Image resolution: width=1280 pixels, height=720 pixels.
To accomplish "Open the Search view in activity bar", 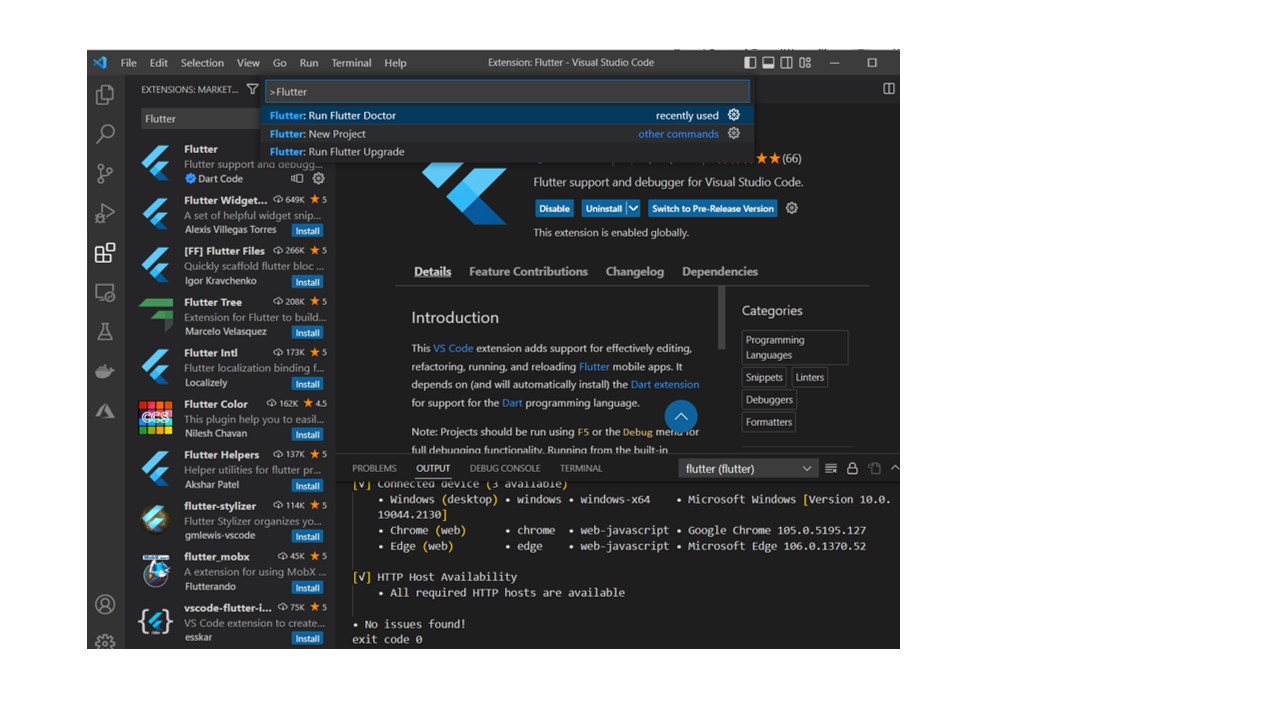I will [x=105, y=134].
